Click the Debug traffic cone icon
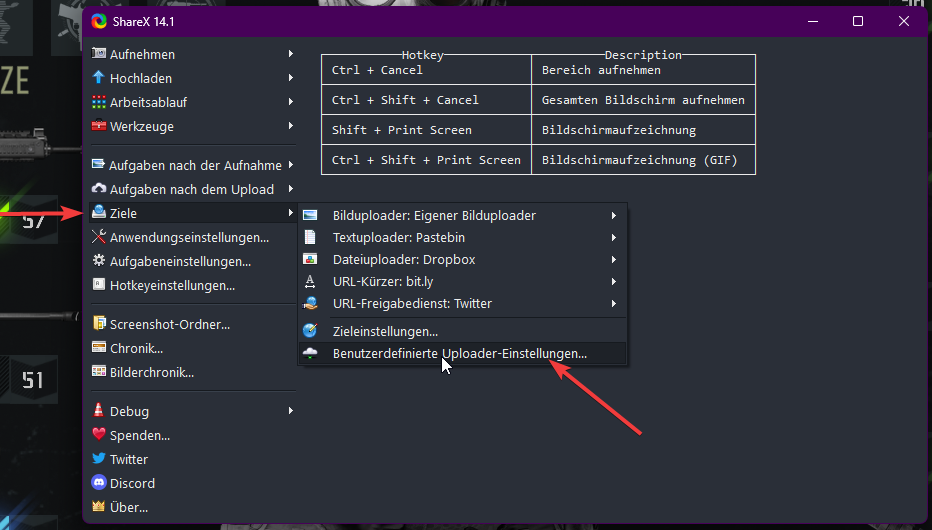 click(x=99, y=411)
